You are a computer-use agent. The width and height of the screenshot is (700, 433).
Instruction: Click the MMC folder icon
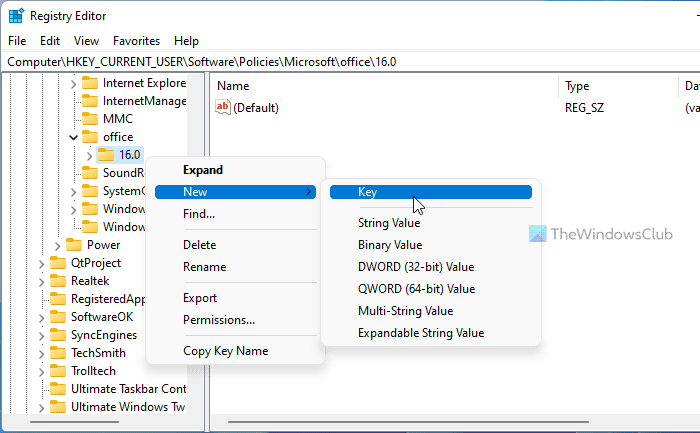[90, 119]
